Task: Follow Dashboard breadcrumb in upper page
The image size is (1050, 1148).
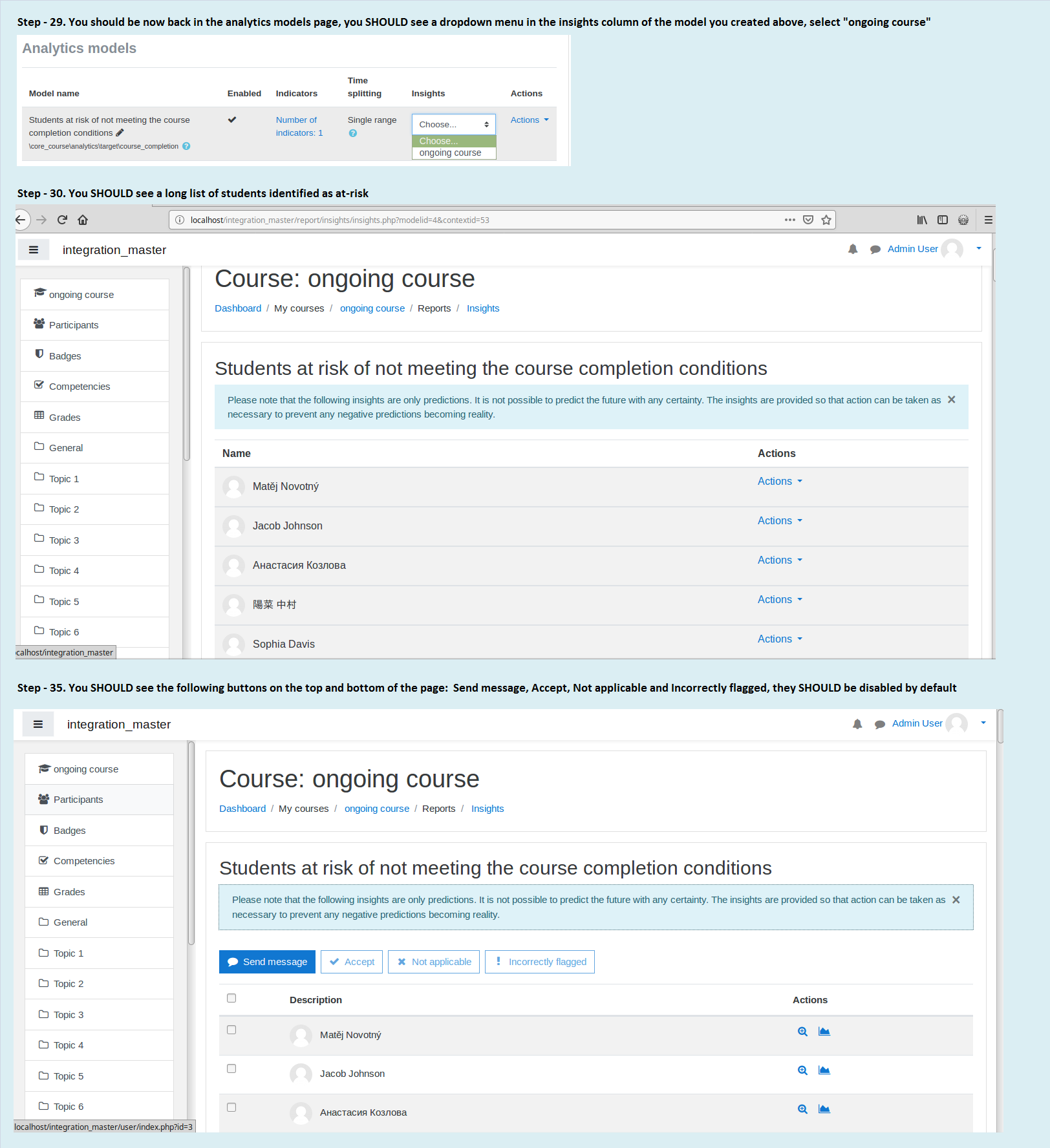Action: click(238, 308)
